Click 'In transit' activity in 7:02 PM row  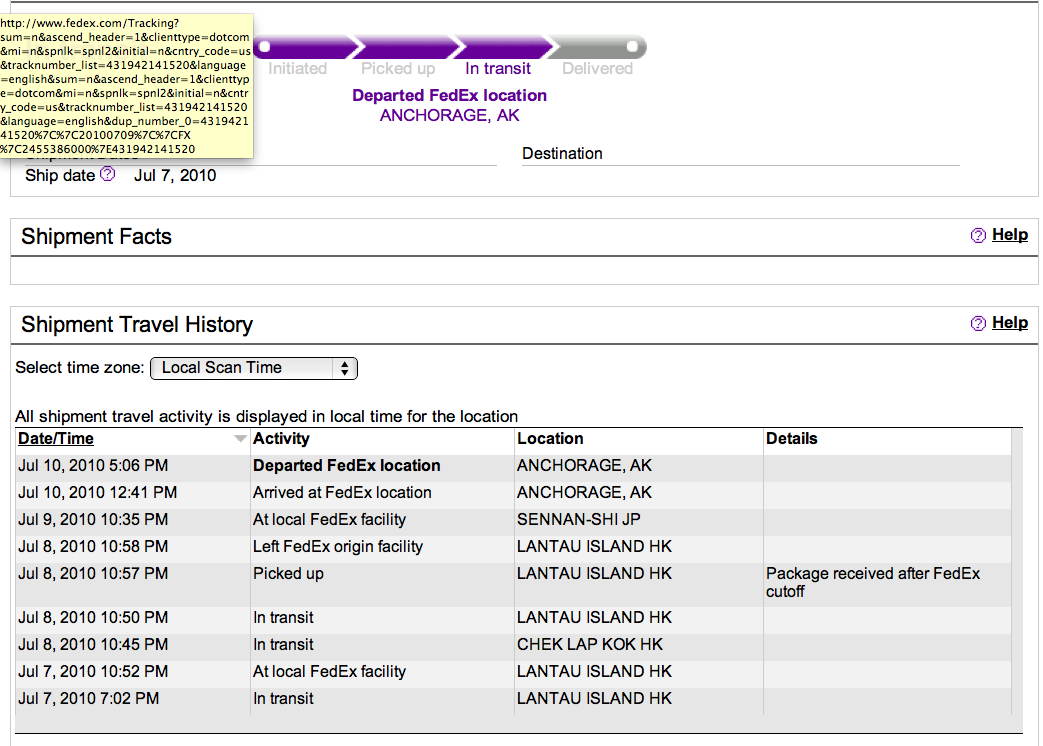click(x=283, y=699)
